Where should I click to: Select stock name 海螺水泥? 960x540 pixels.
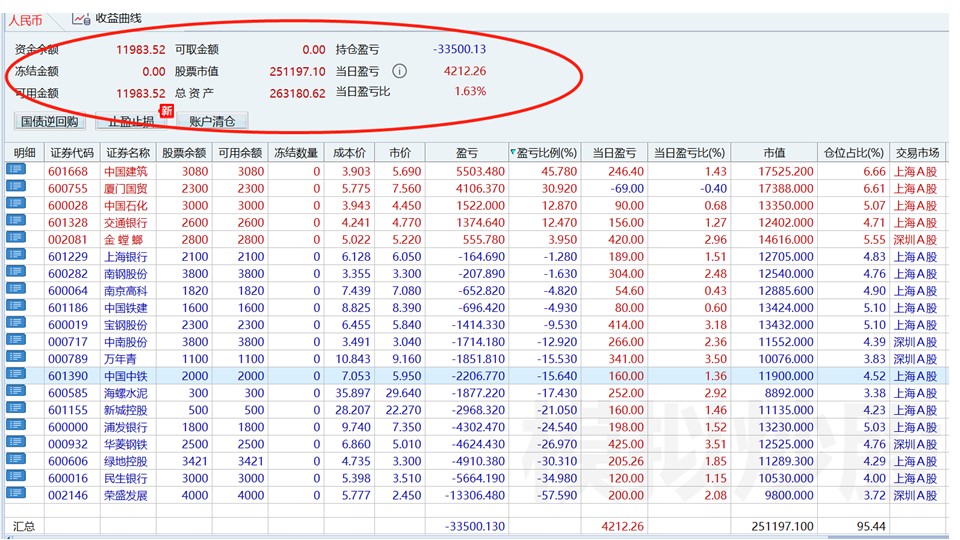click(126, 393)
